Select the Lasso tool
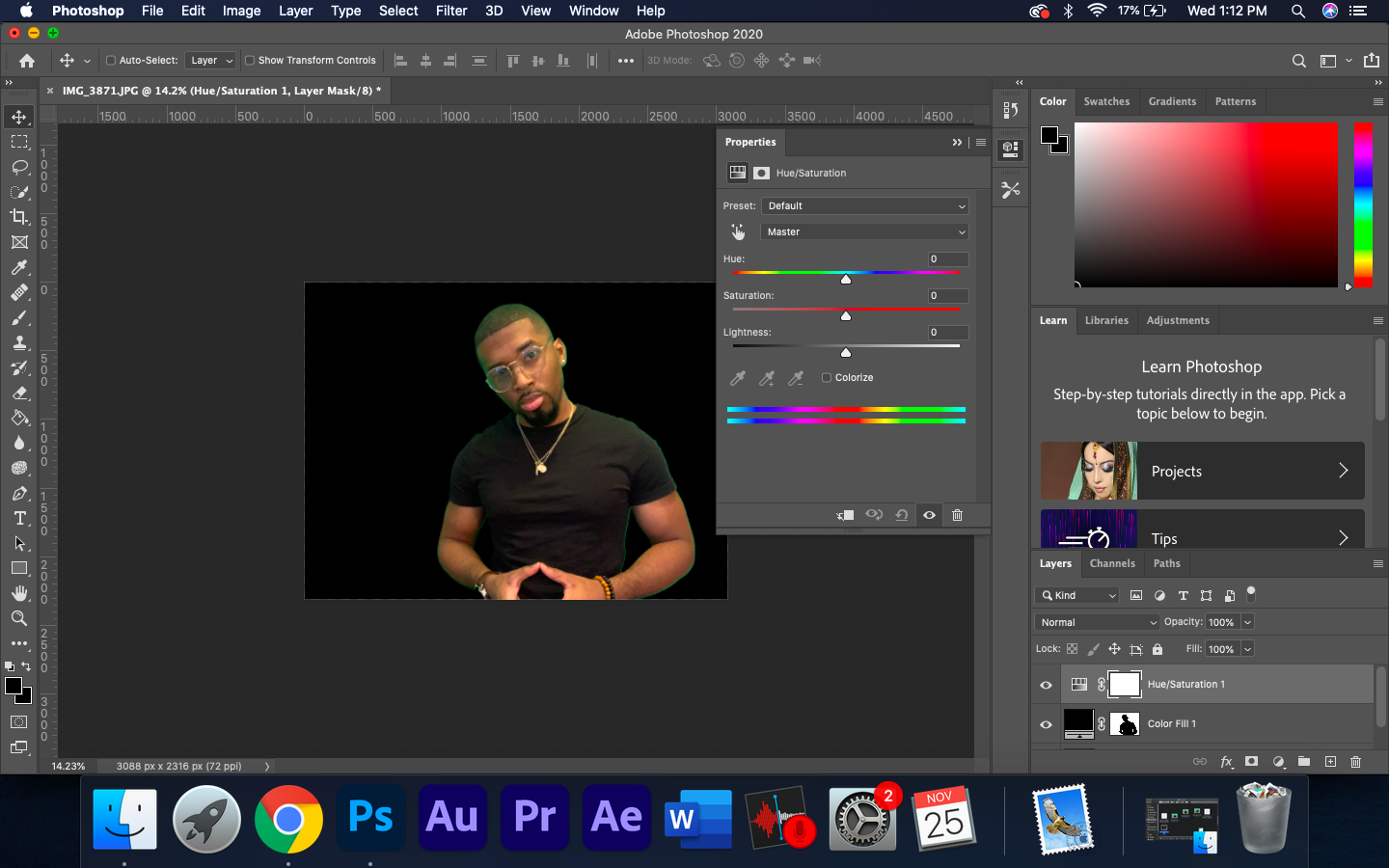Screen dimensions: 1389x868 pos(19,167)
